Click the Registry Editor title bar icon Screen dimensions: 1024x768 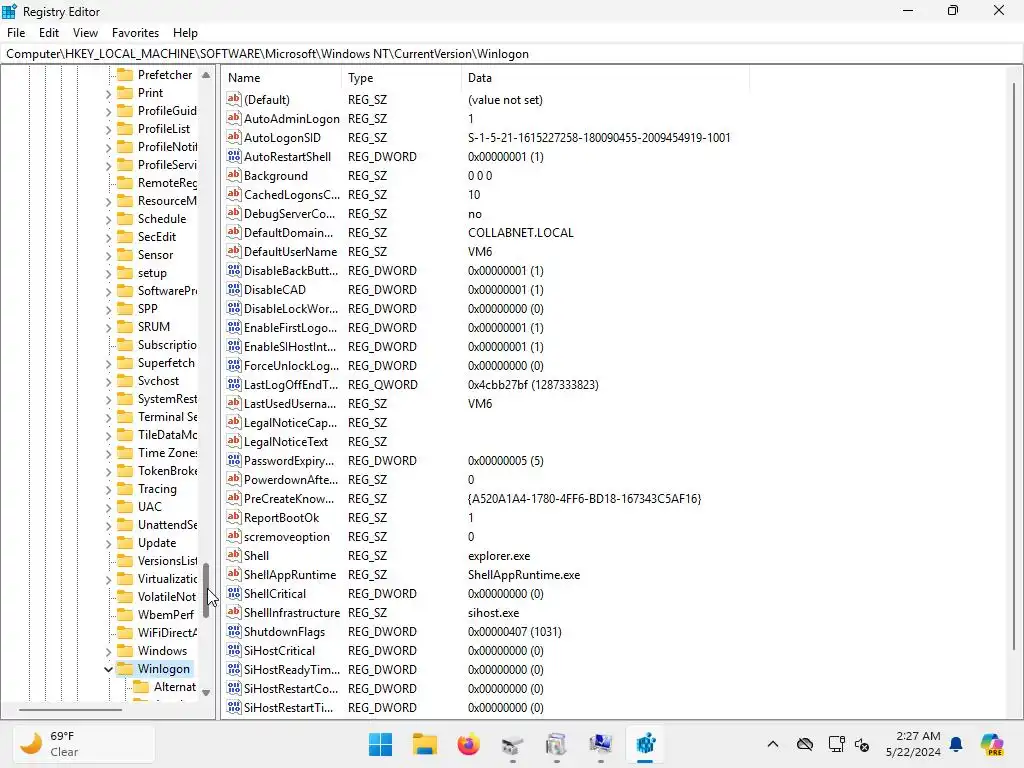[9, 11]
